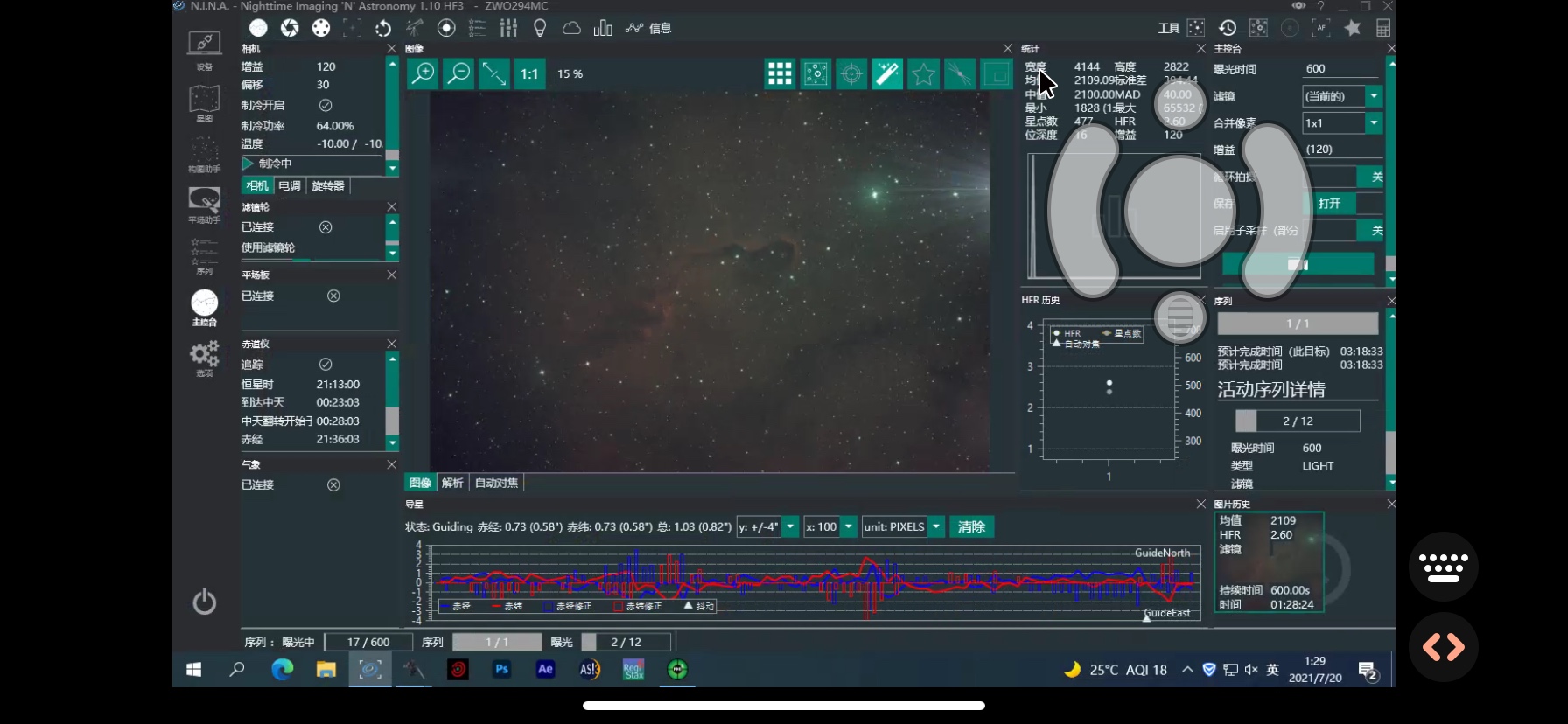Toggle the flat panel light bulb icon
1568x724 pixels.
pyautogui.click(x=540, y=28)
